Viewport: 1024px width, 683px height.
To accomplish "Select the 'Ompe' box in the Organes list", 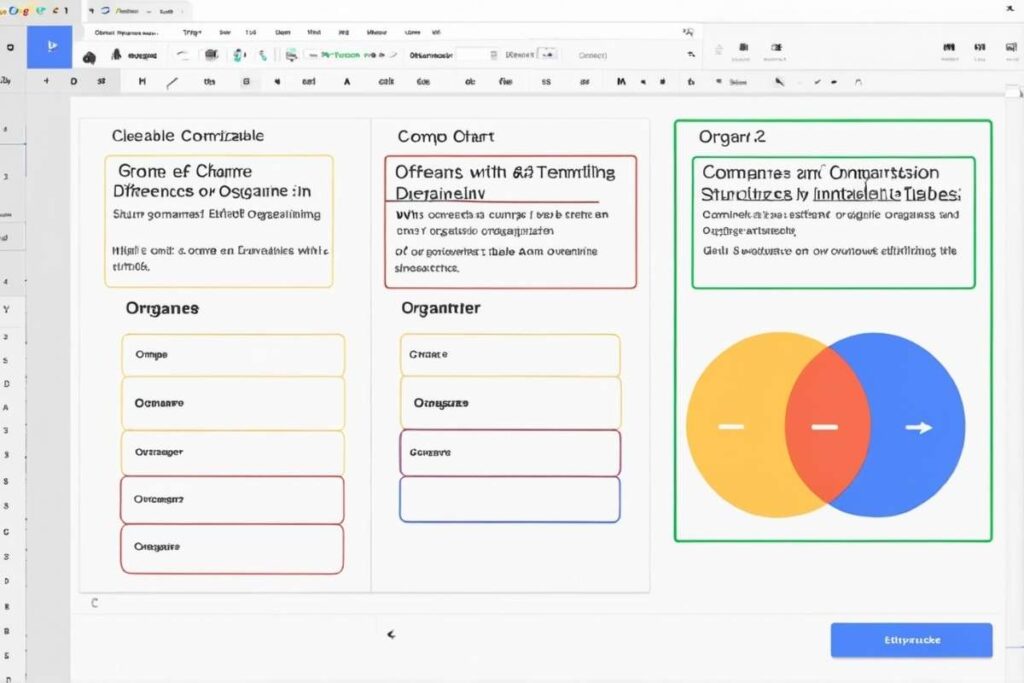I will tap(233, 355).
